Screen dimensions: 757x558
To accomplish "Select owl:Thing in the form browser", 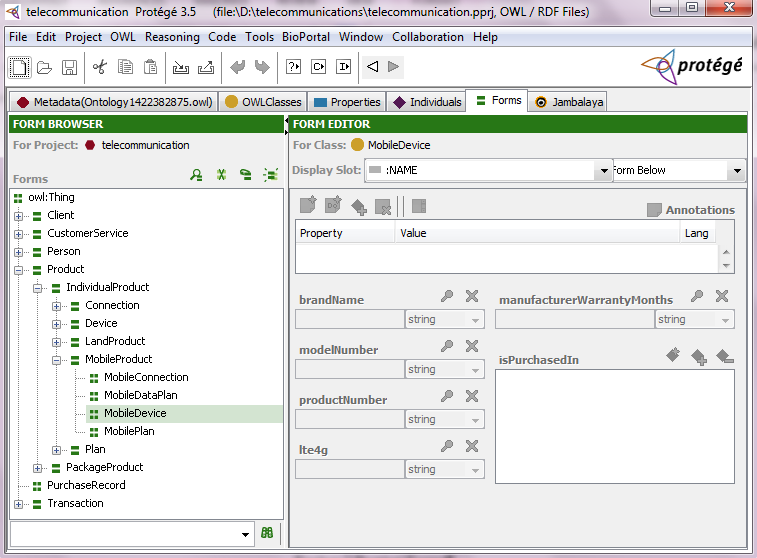I will point(51,197).
